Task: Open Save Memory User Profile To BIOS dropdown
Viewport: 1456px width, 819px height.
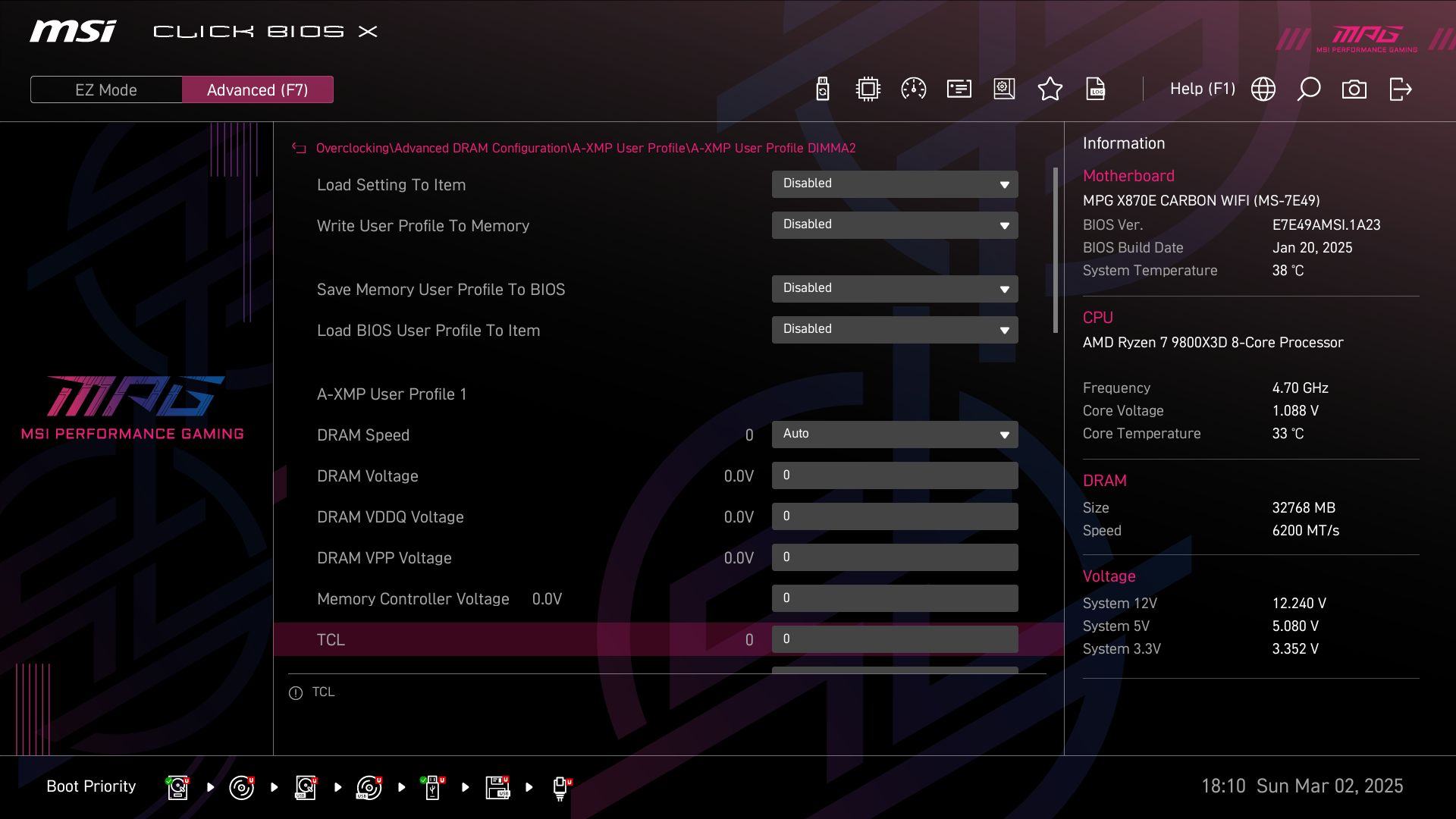Action: point(894,289)
